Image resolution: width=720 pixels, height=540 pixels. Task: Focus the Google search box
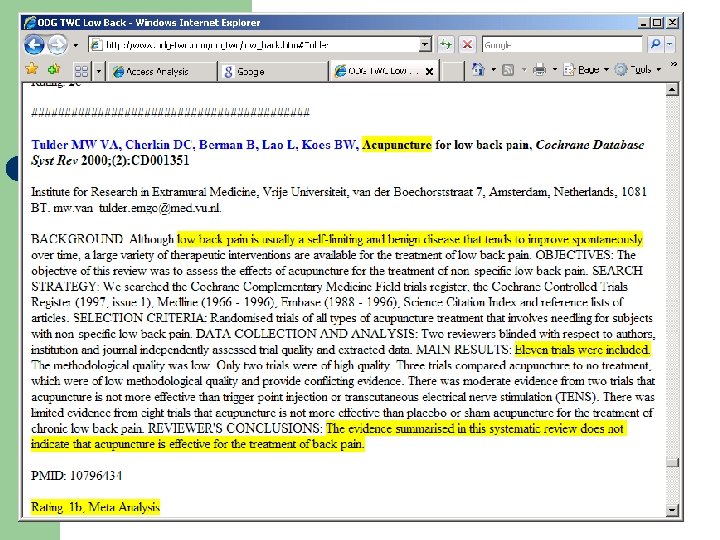click(x=562, y=45)
